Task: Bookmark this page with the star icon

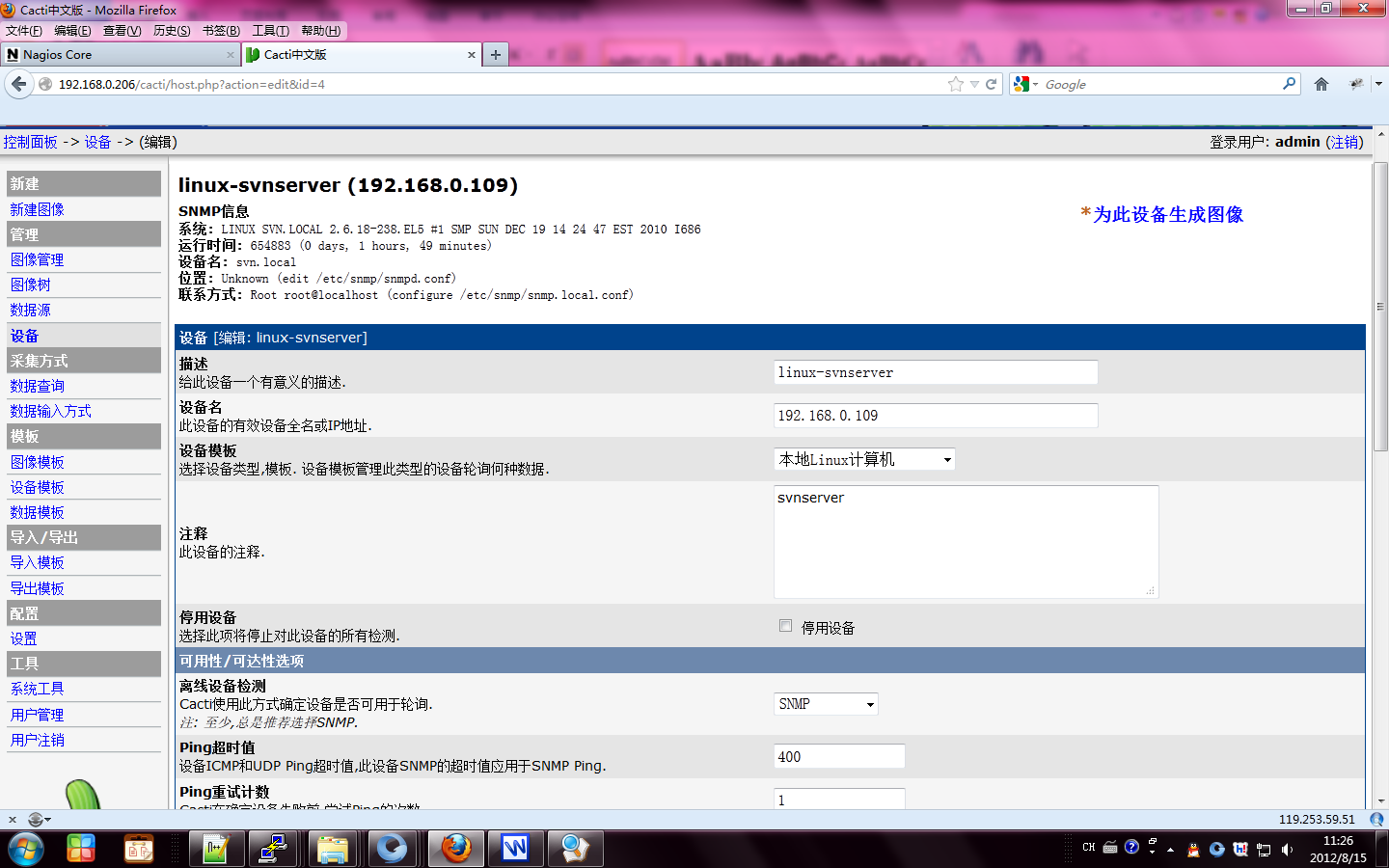Action: [x=956, y=85]
